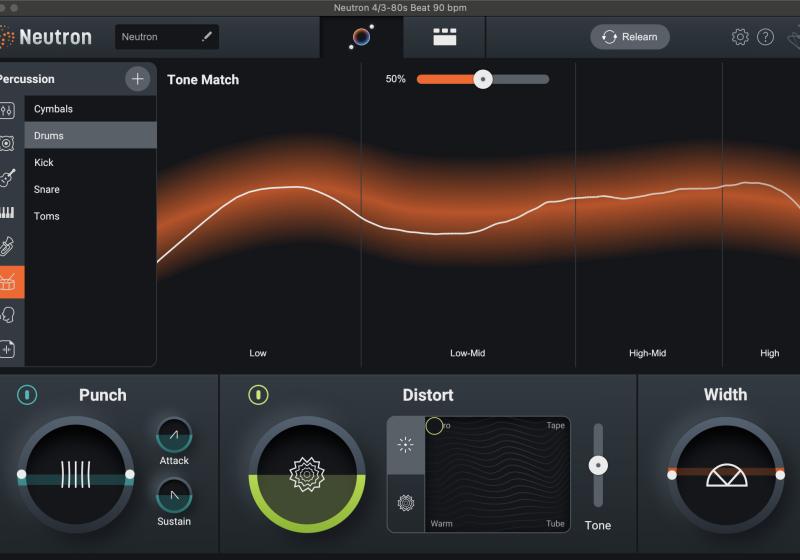Image resolution: width=800 pixels, height=560 pixels.
Task: Select Toms in the Percussion list
Action: coord(90,216)
